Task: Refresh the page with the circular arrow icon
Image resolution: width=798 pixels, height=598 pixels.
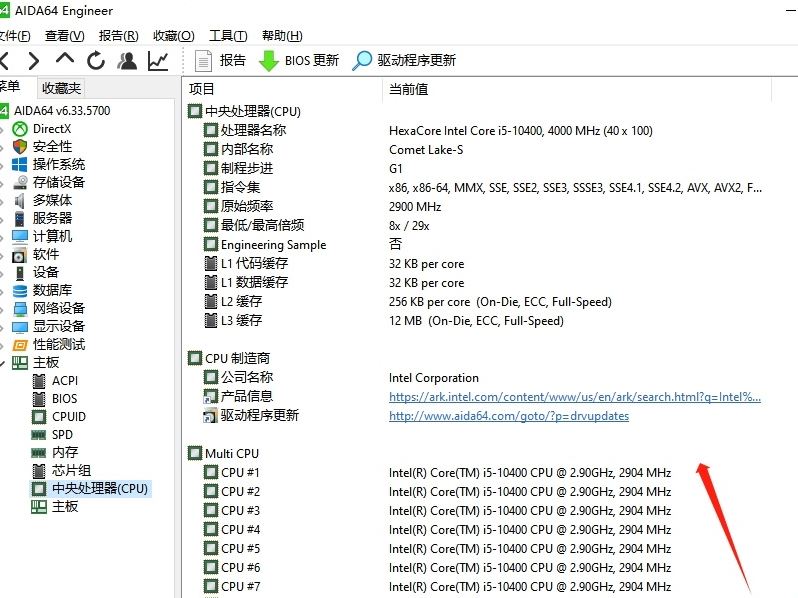Action: click(96, 61)
